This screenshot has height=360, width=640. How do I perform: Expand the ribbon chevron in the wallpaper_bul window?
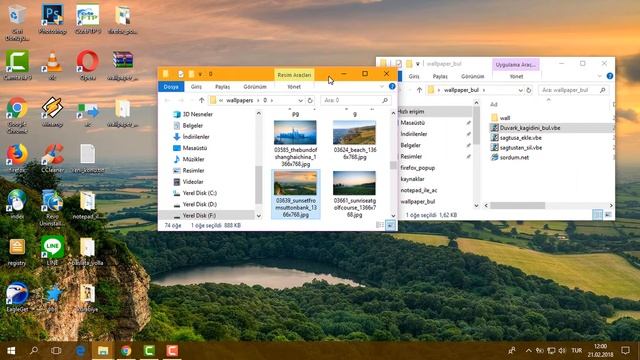click(600, 76)
